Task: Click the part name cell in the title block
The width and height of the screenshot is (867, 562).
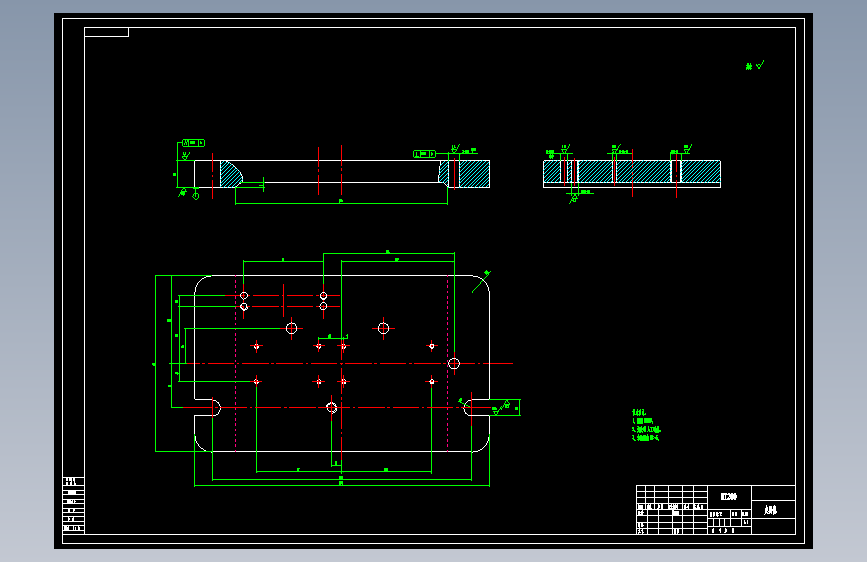Action: tap(773, 509)
